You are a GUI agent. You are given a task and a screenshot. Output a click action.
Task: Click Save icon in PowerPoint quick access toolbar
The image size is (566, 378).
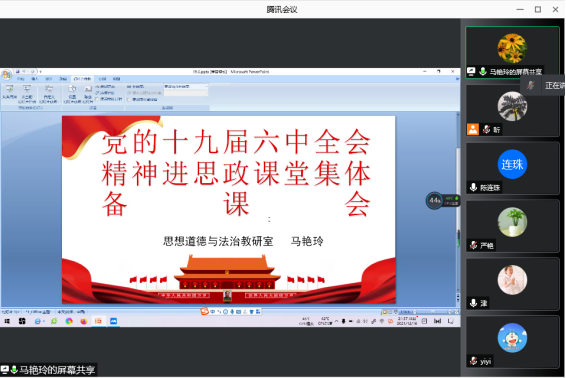pyautogui.click(x=17, y=71)
